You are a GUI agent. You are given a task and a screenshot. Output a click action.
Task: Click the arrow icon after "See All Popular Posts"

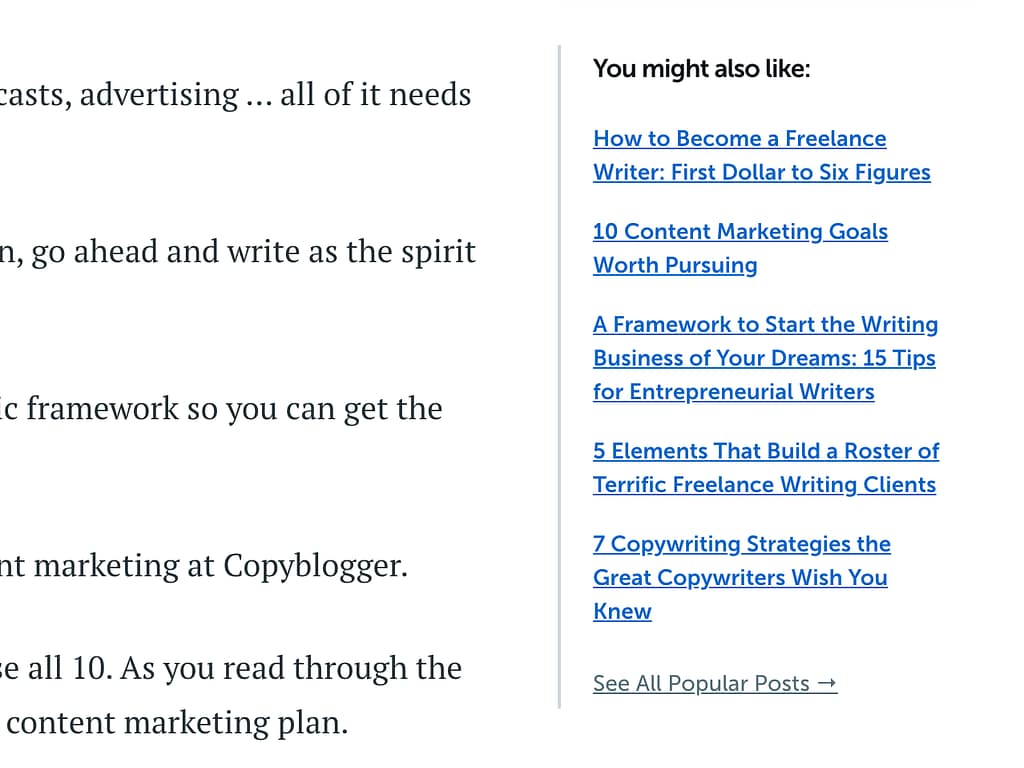coord(826,684)
